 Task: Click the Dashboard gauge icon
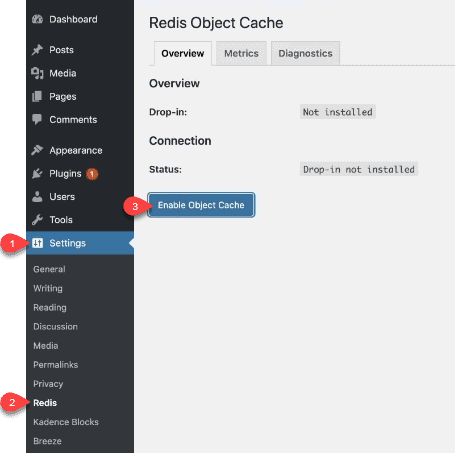(x=37, y=19)
